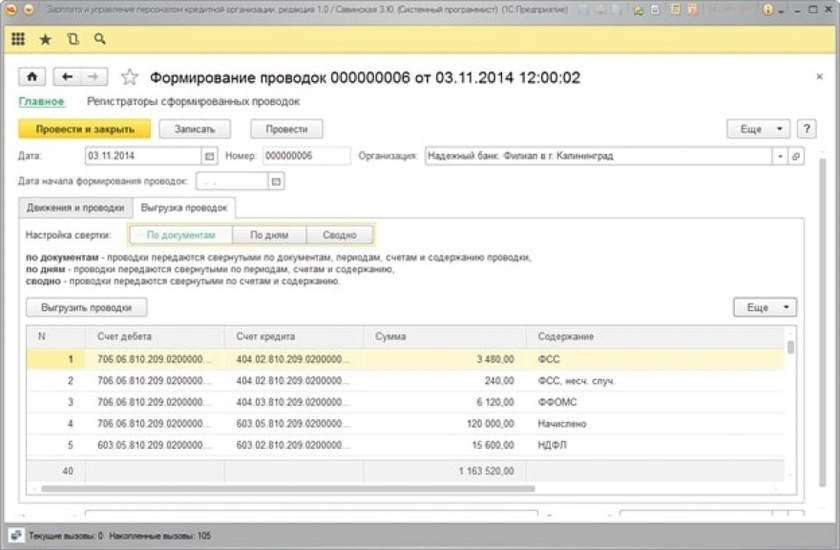Sort by the Содержание column header
This screenshot has width=840, height=550.
point(655,336)
